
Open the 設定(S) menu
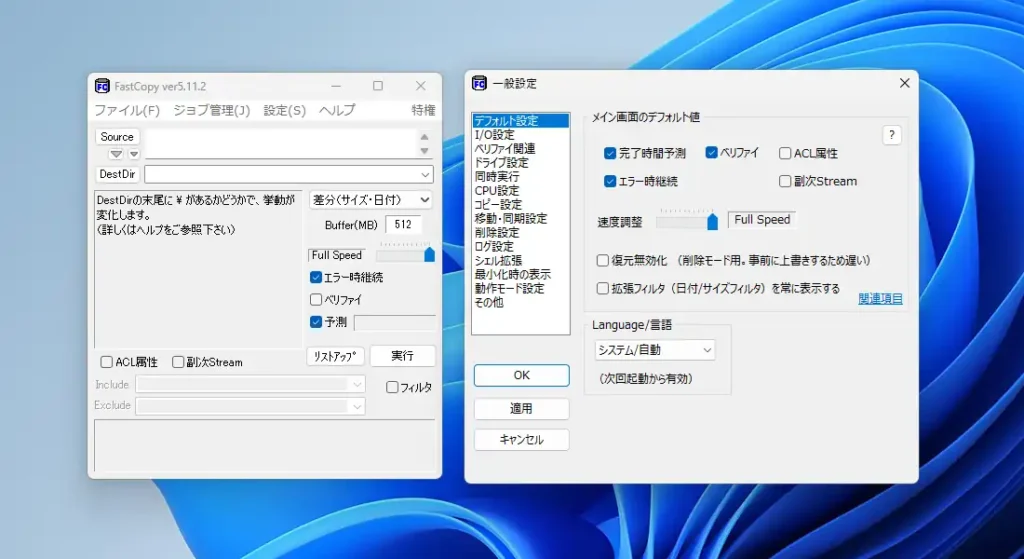tap(285, 110)
